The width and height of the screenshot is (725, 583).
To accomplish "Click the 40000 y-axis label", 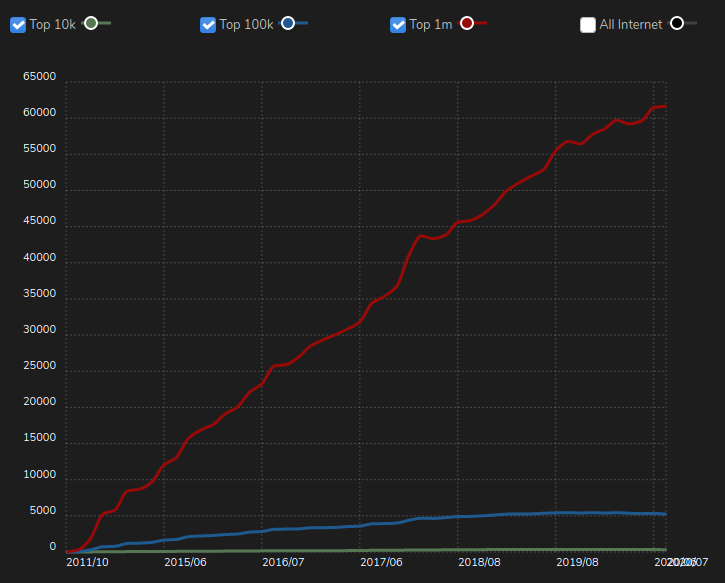I will coord(40,258).
